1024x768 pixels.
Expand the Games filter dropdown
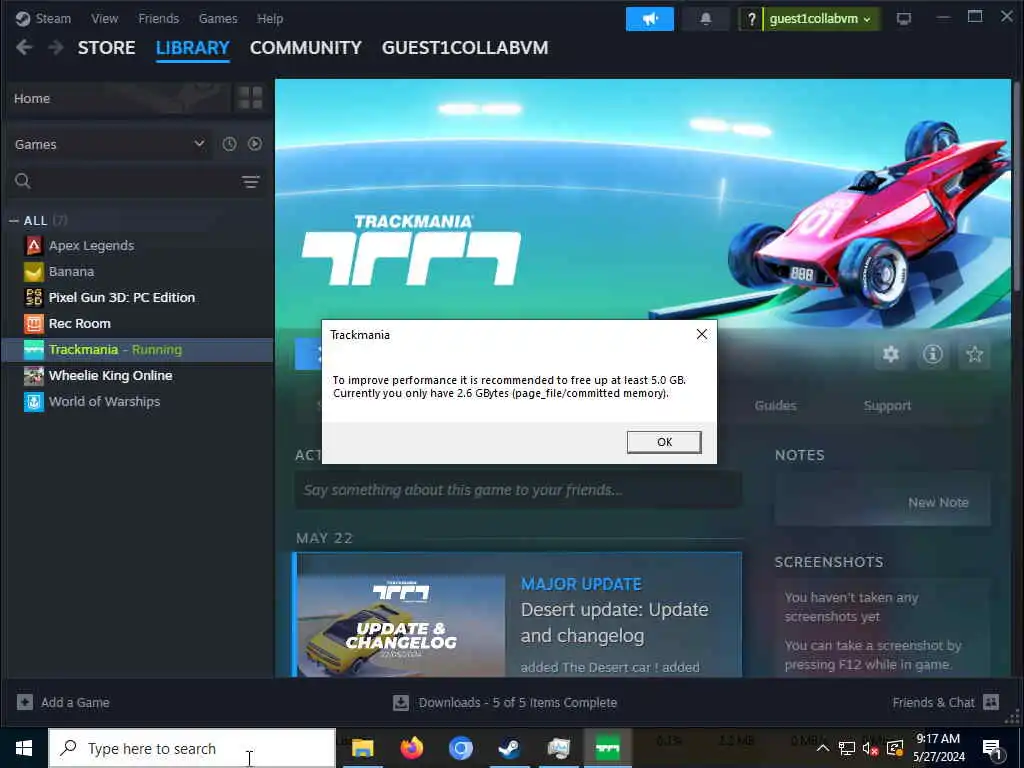pyautogui.click(x=110, y=144)
